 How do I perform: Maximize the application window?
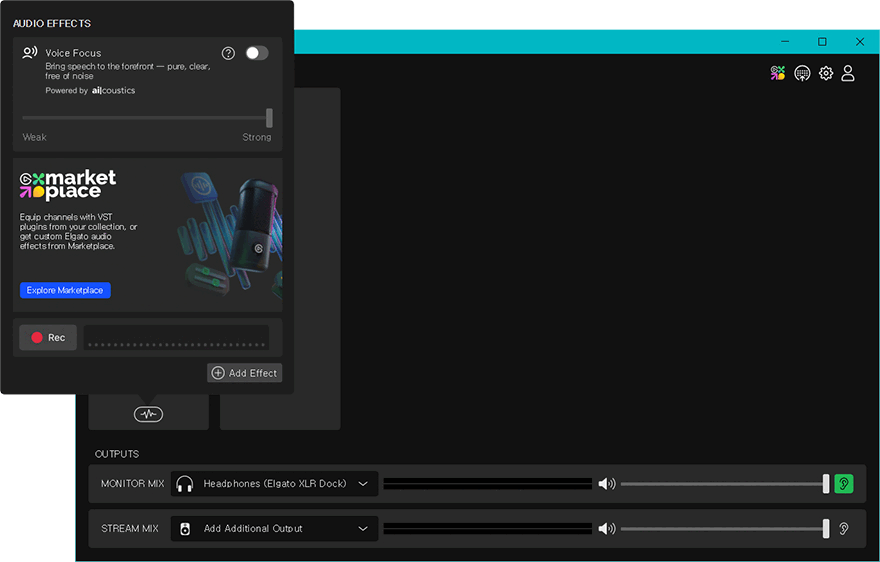(822, 42)
